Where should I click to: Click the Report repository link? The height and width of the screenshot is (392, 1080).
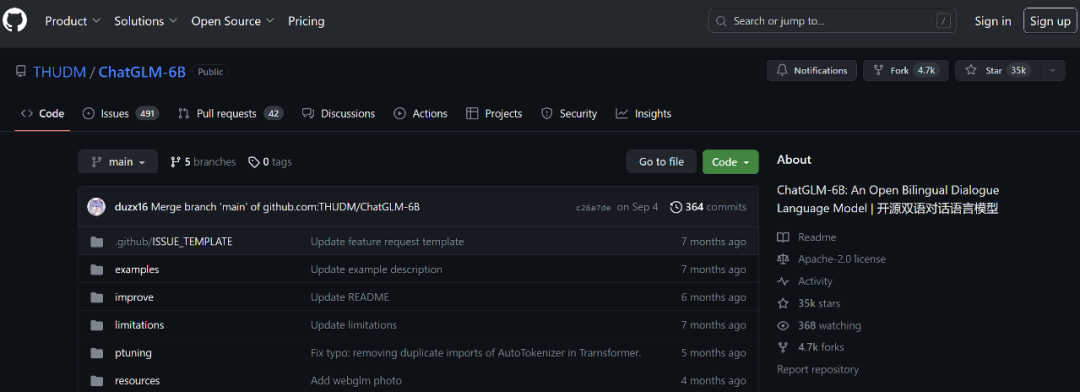(818, 369)
